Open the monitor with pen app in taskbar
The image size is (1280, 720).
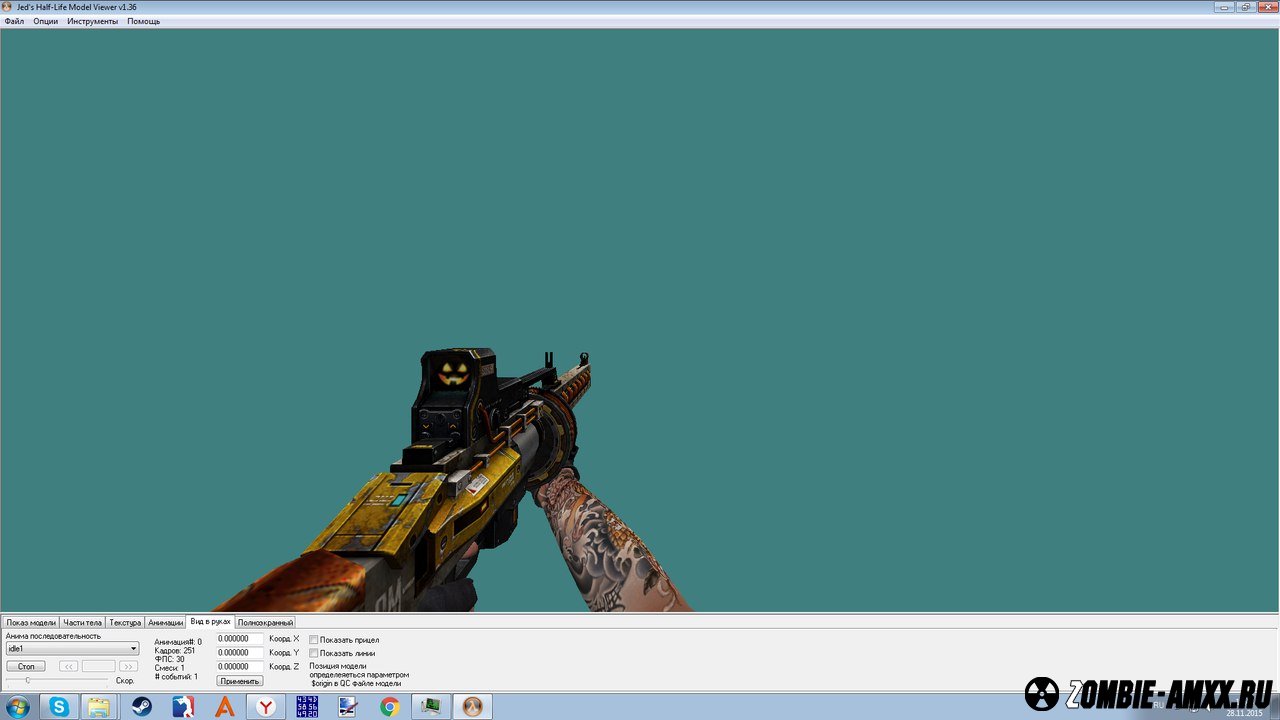click(348, 707)
